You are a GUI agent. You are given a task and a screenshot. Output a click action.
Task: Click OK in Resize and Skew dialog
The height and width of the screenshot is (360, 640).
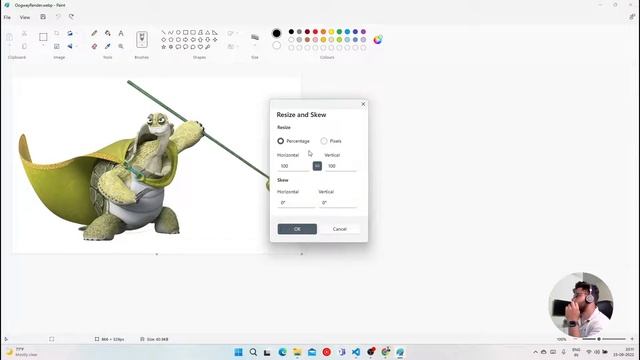pos(297,229)
